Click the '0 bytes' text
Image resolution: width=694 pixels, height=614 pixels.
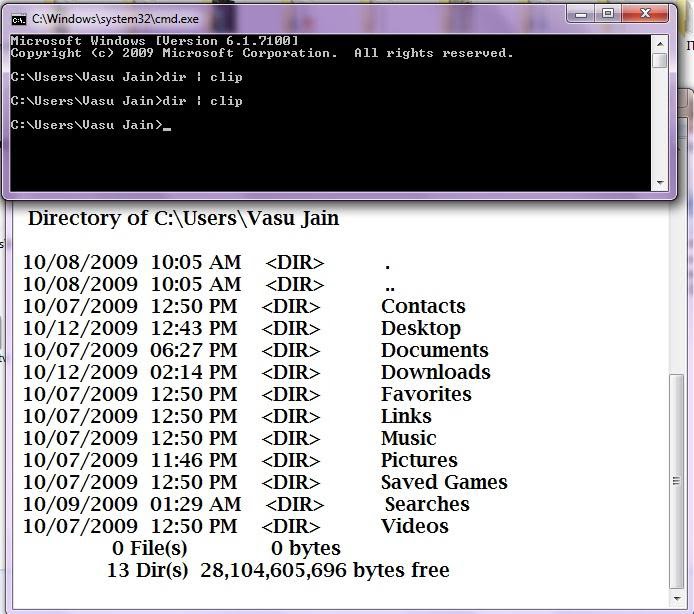tap(306, 548)
